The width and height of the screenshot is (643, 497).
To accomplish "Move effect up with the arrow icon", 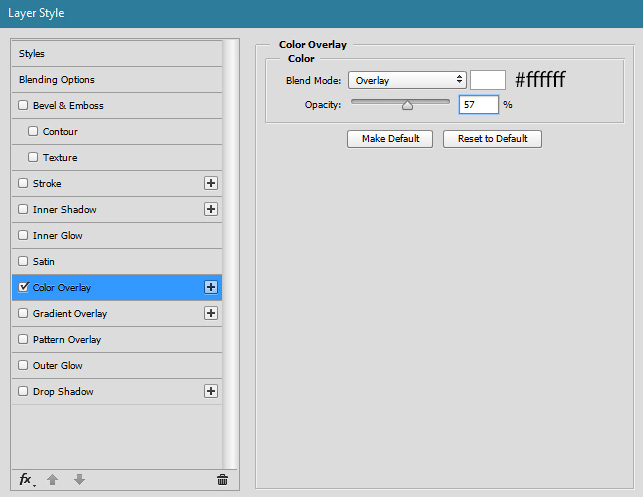I will pyautogui.click(x=52, y=479).
